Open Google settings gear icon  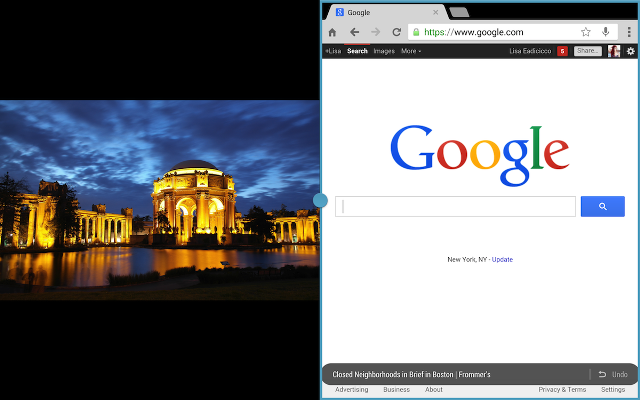click(630, 51)
